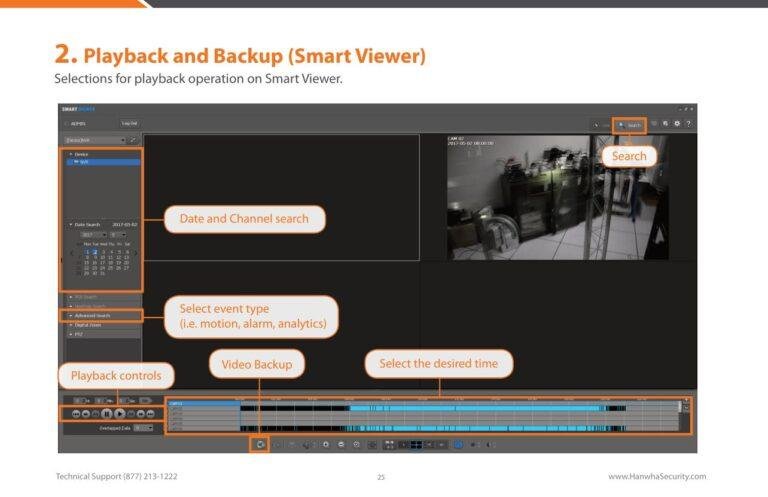Click the refresh icon beside the device dropdown

click(x=133, y=140)
